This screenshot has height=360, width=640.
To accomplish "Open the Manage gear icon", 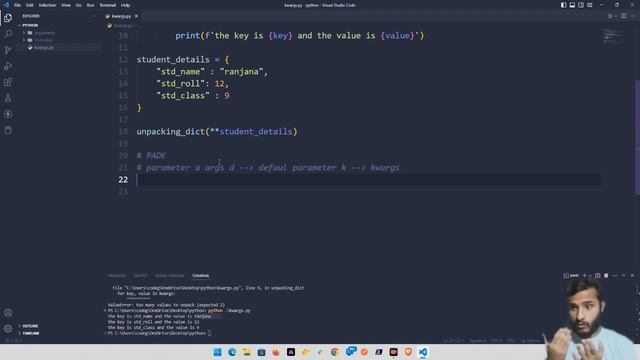I will click(x=8, y=328).
